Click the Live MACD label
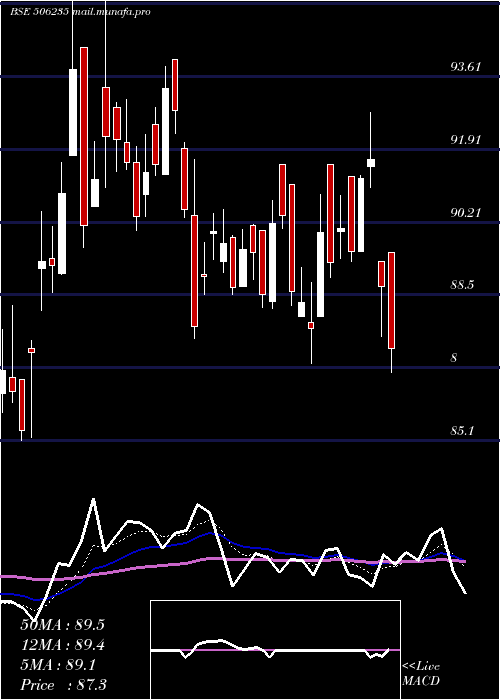Image resolution: width=500 pixels, height=700 pixels. [x=421, y=674]
